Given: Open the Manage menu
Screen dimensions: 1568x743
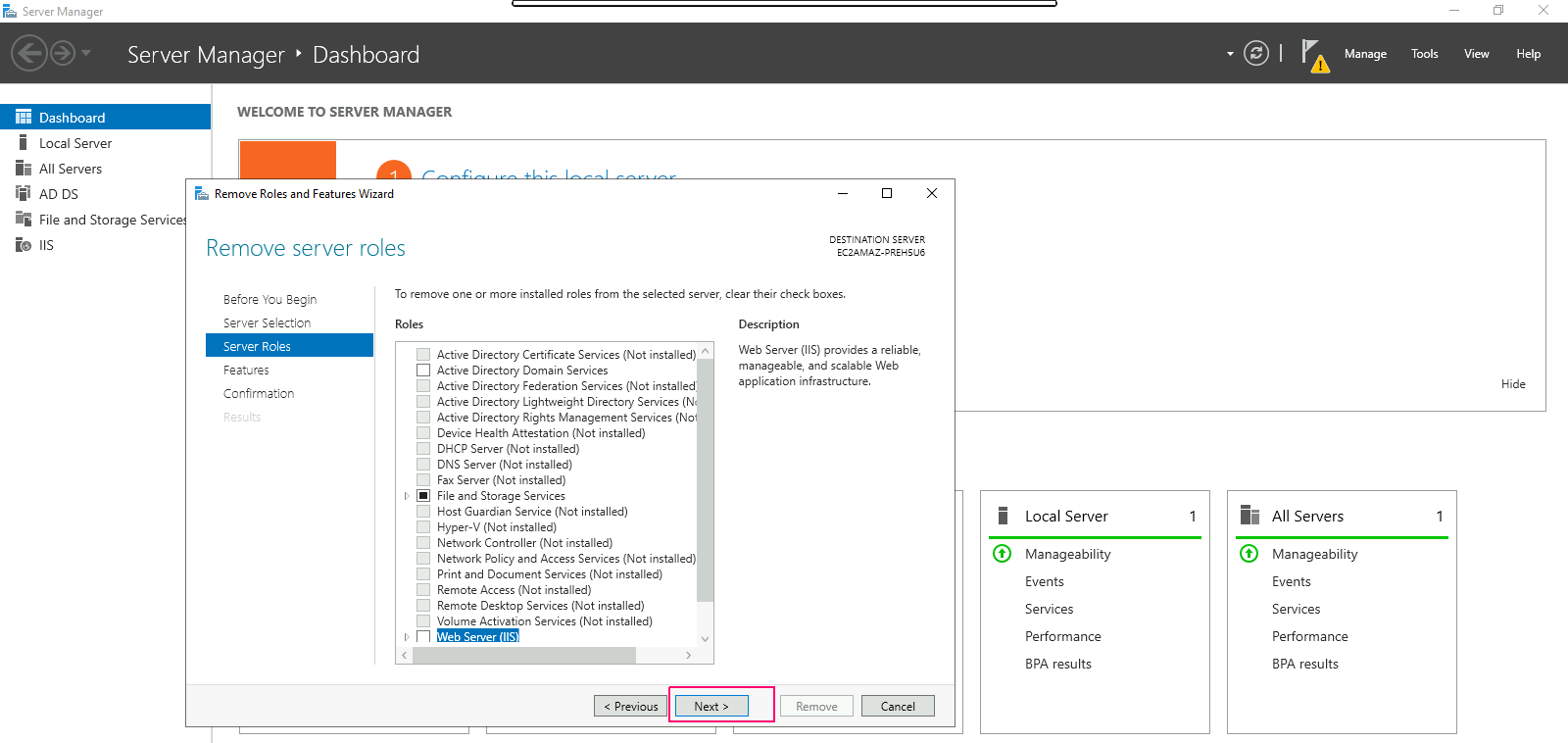Looking at the screenshot, I should (x=1365, y=54).
